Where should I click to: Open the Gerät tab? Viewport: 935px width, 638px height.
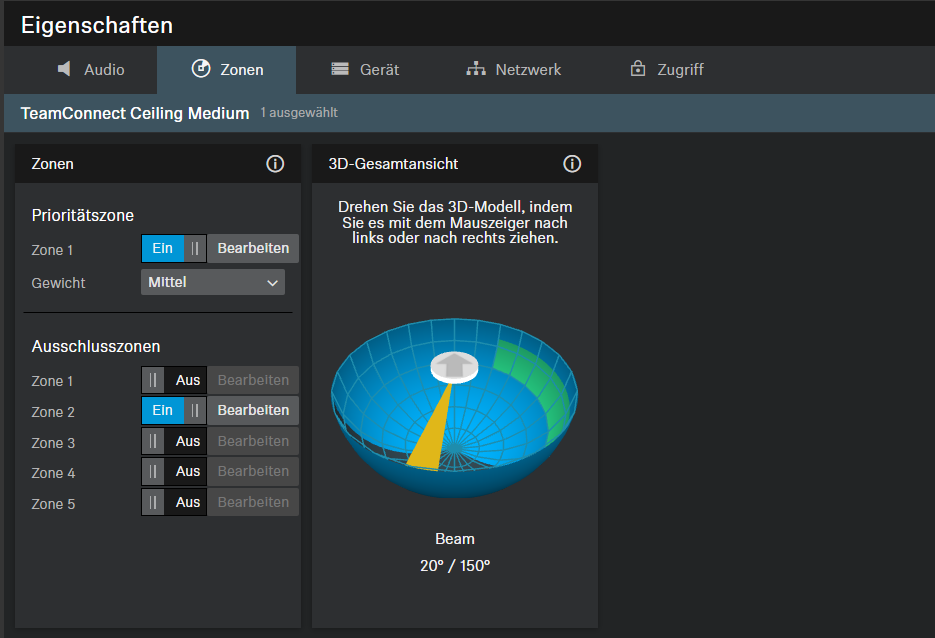(365, 69)
